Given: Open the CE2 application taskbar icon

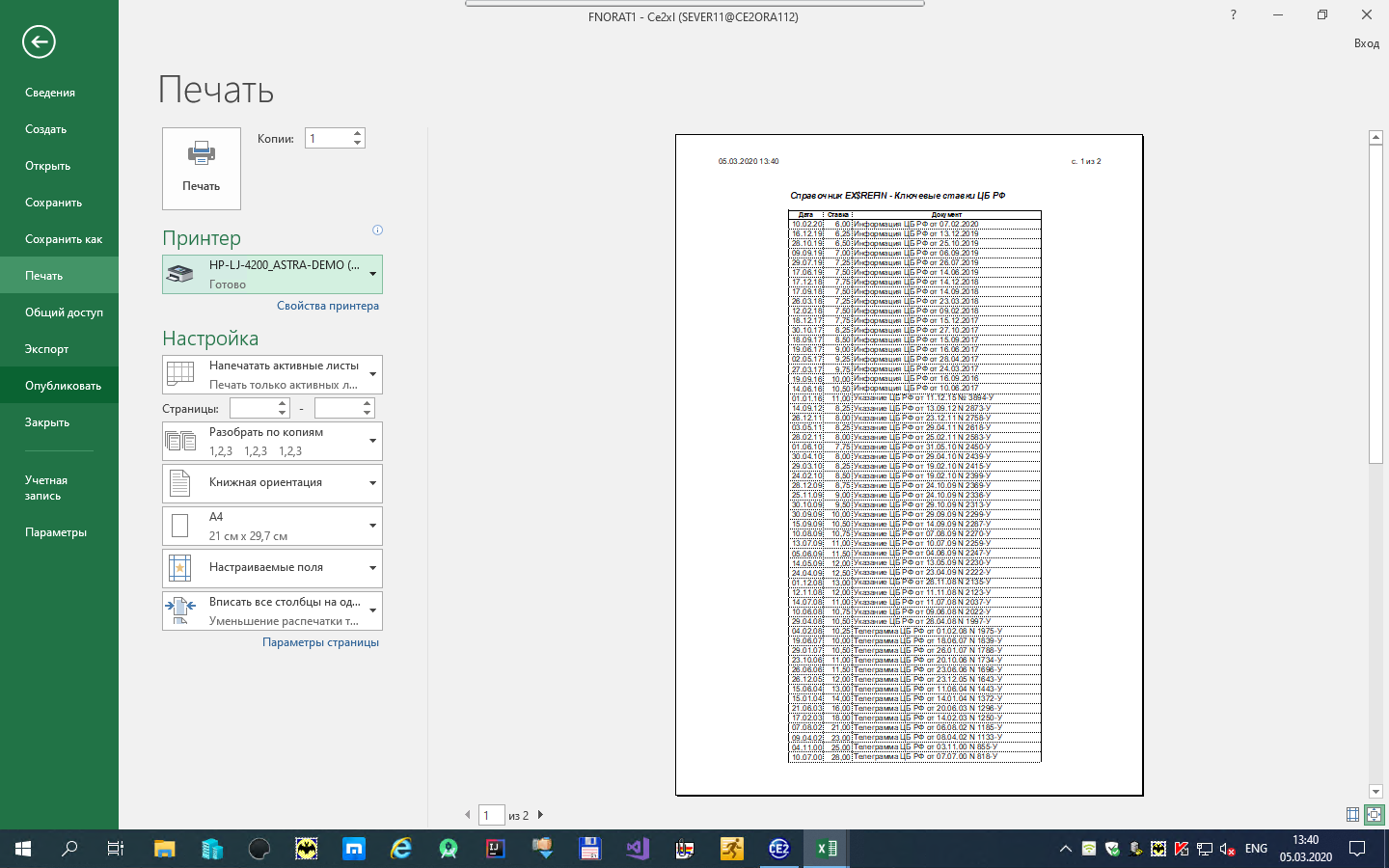Looking at the screenshot, I should pyautogui.click(x=778, y=849).
